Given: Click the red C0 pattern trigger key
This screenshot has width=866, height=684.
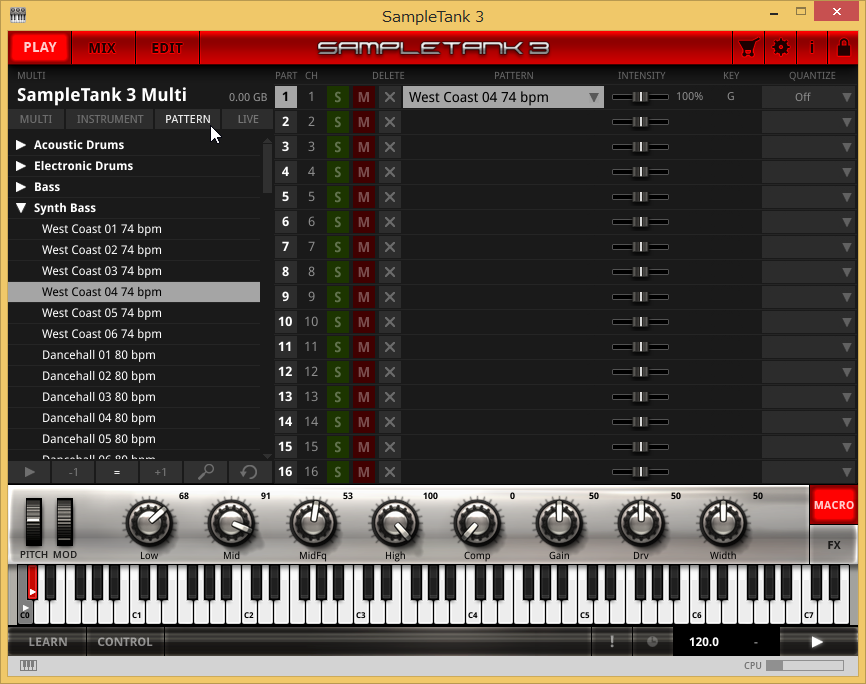Looking at the screenshot, I should tap(33, 582).
